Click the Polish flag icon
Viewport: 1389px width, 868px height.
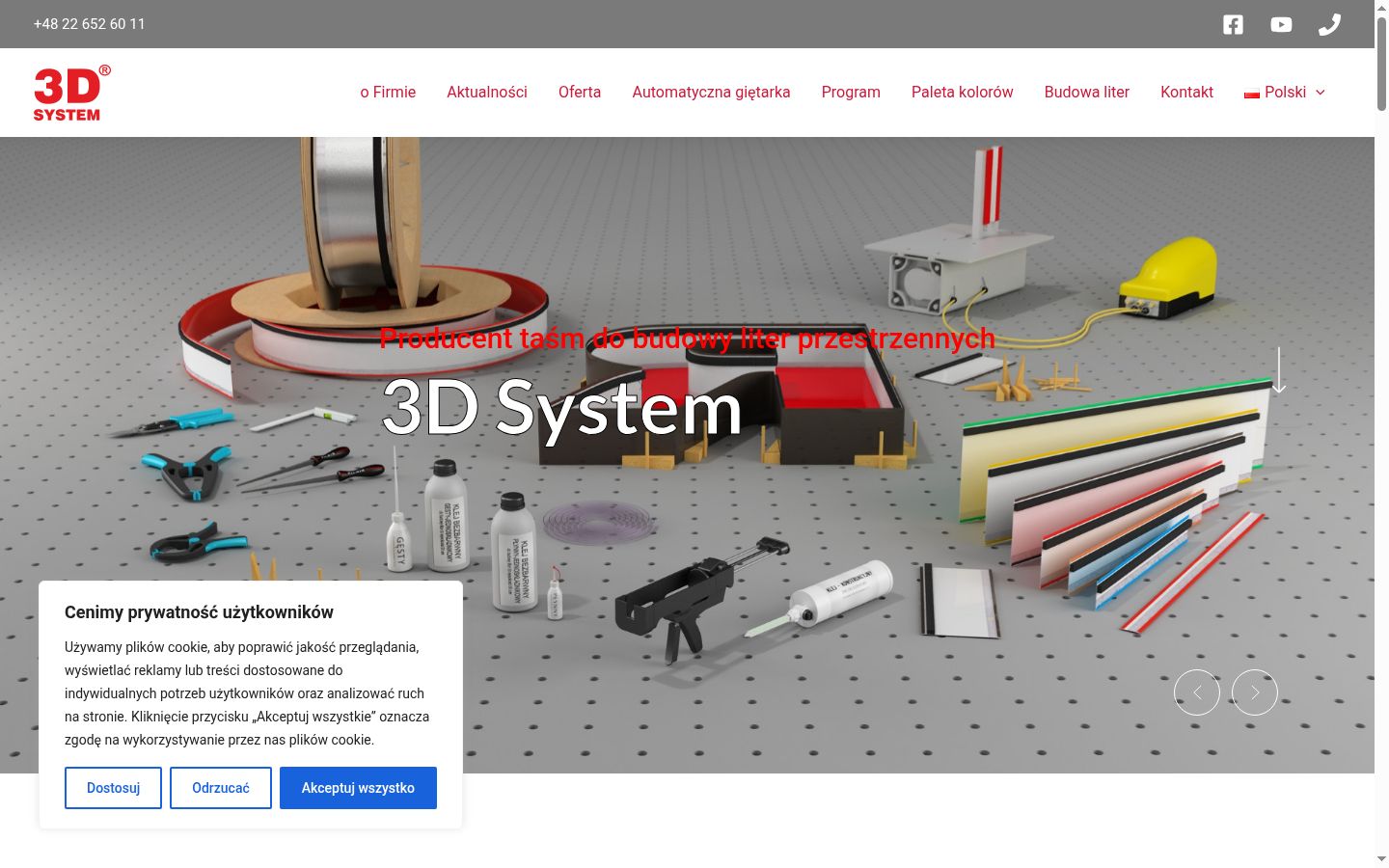pyautogui.click(x=1252, y=93)
